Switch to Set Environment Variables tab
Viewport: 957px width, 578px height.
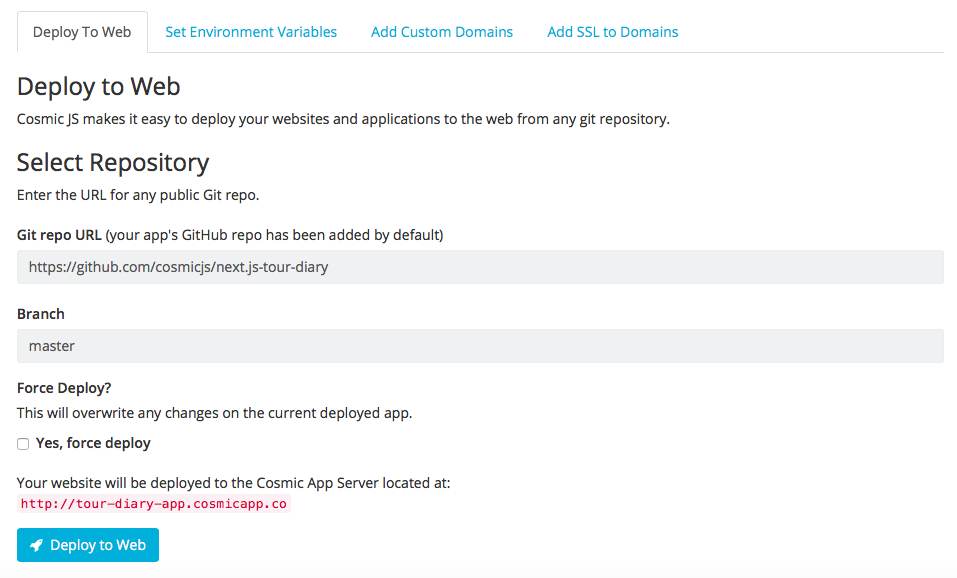click(x=251, y=32)
